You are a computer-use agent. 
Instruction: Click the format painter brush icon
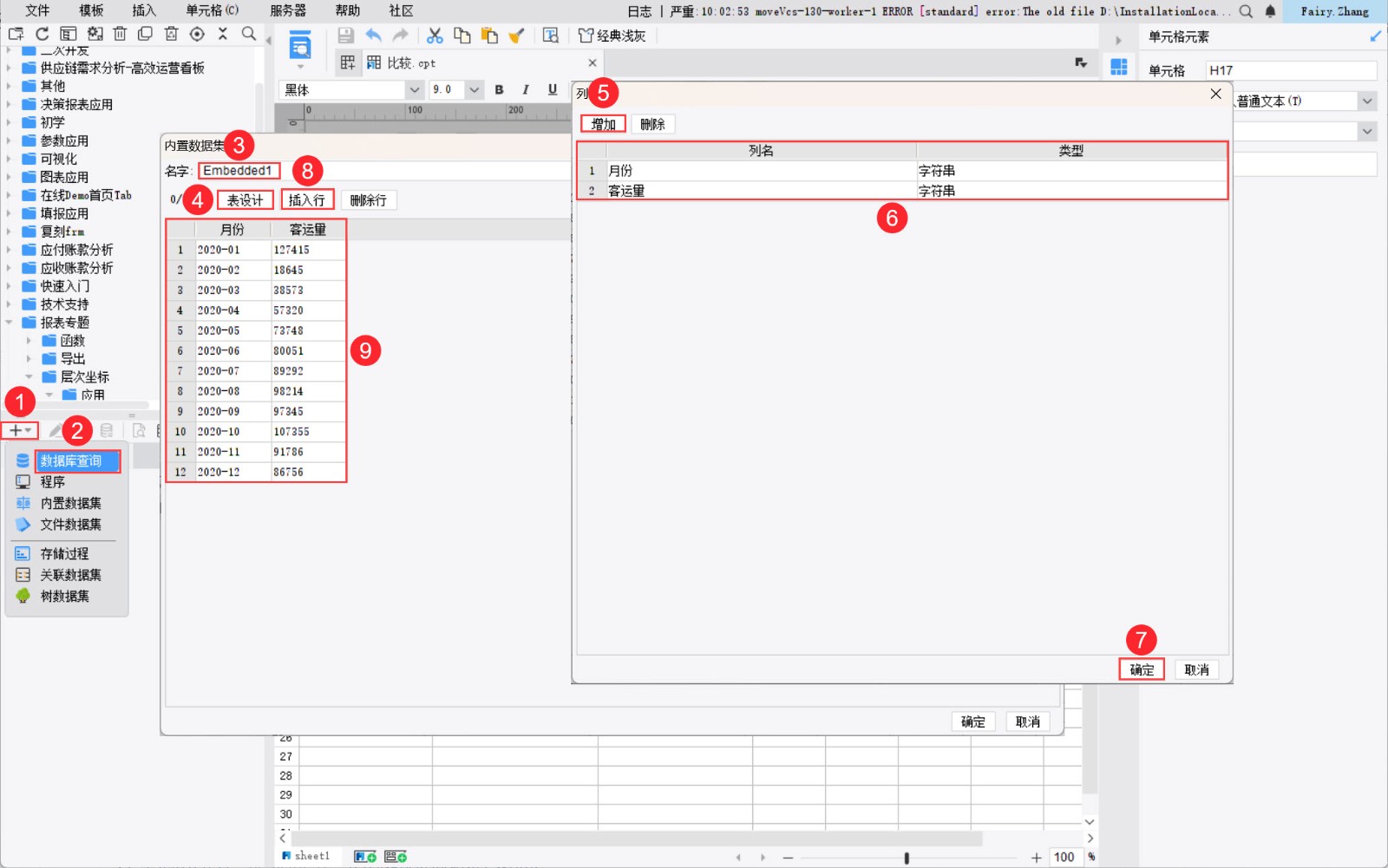[517, 36]
